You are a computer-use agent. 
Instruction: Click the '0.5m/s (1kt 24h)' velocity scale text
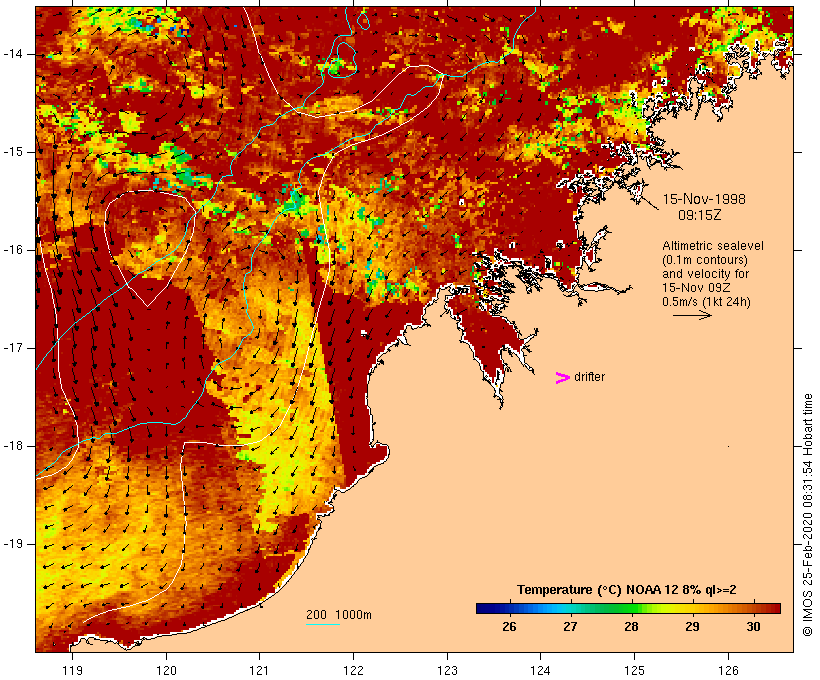click(x=706, y=302)
